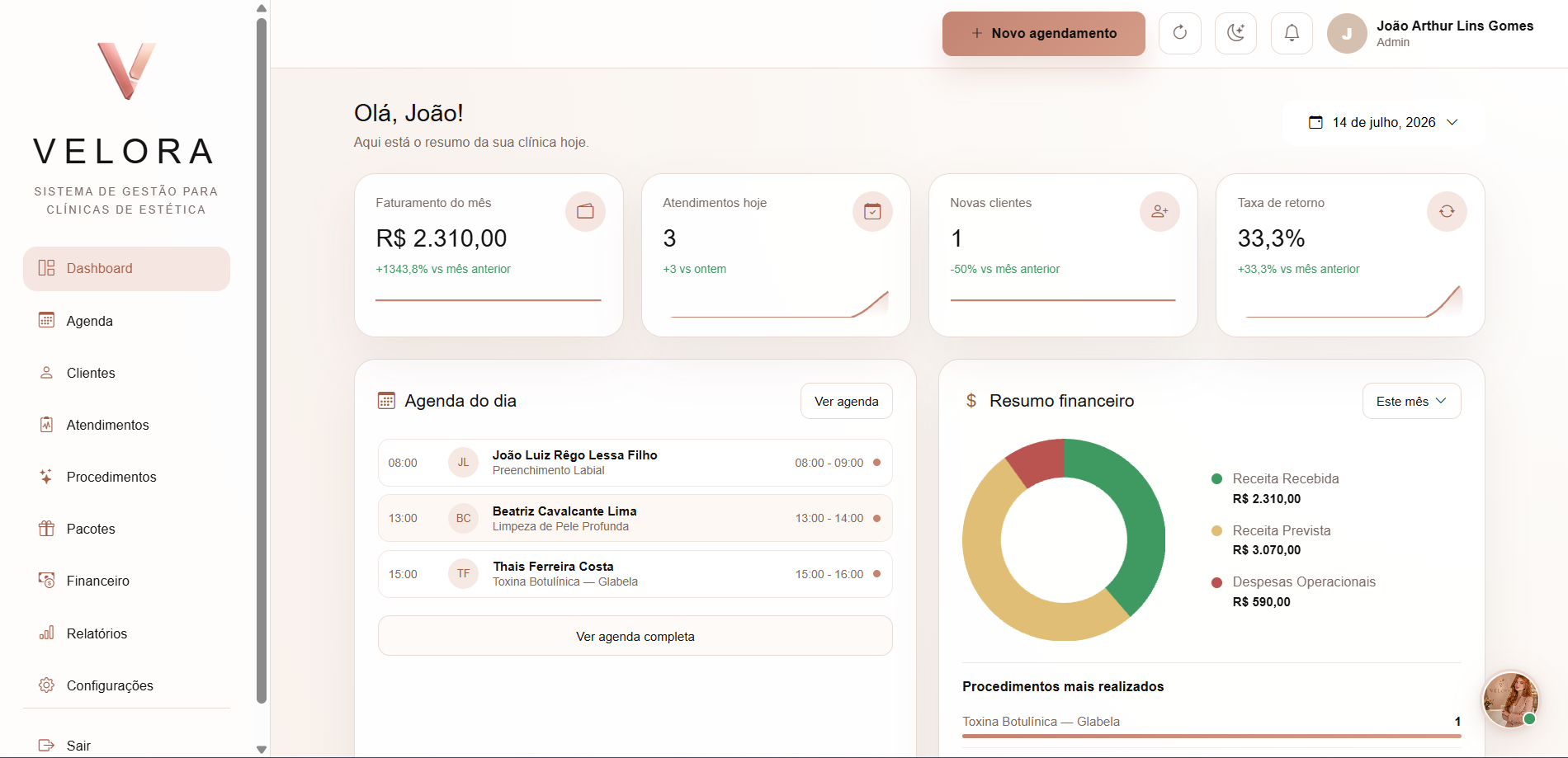Click the Sair logout icon

(46, 746)
